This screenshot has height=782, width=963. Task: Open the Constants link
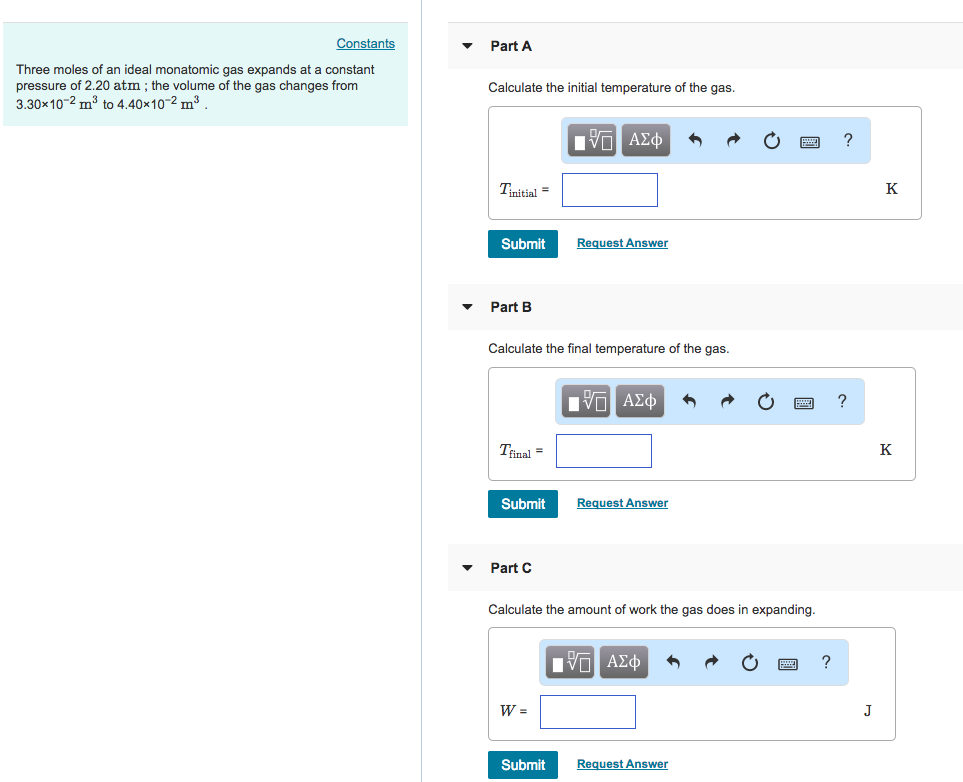click(x=365, y=43)
